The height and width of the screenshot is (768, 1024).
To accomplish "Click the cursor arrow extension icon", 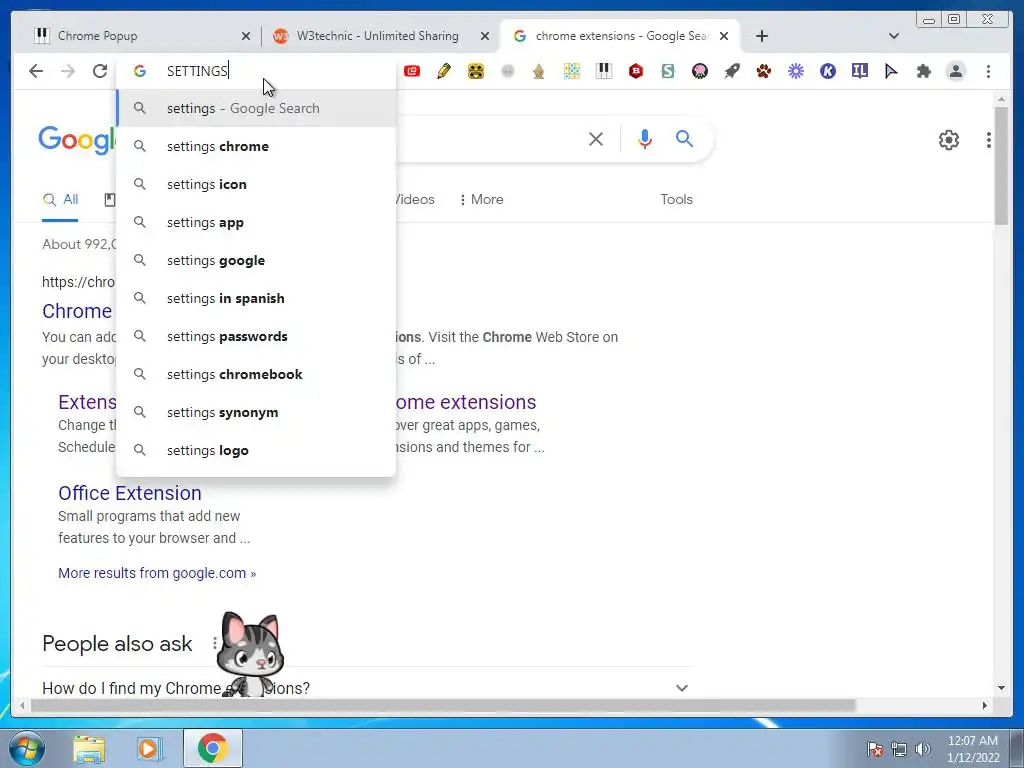I will coord(891,71).
